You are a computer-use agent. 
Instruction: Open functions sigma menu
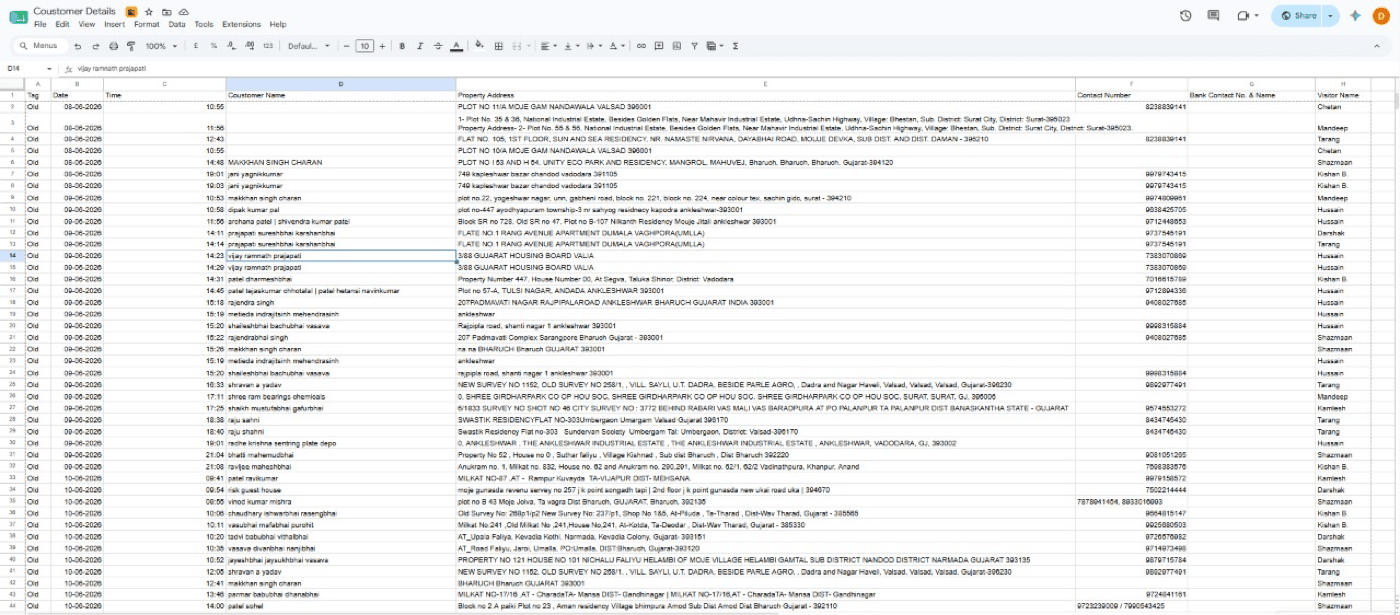coord(736,46)
